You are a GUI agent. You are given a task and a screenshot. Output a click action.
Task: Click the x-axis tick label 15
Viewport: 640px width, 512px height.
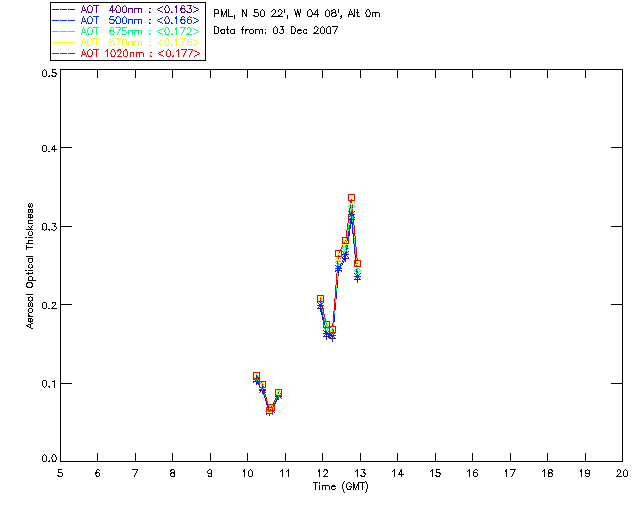coord(435,473)
